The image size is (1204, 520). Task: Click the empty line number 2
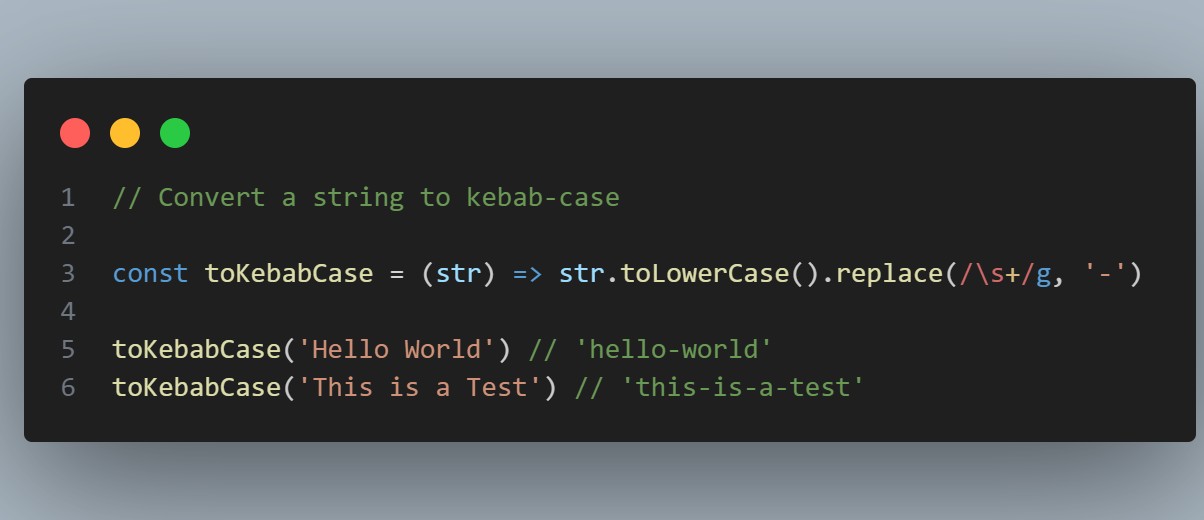tap(68, 236)
